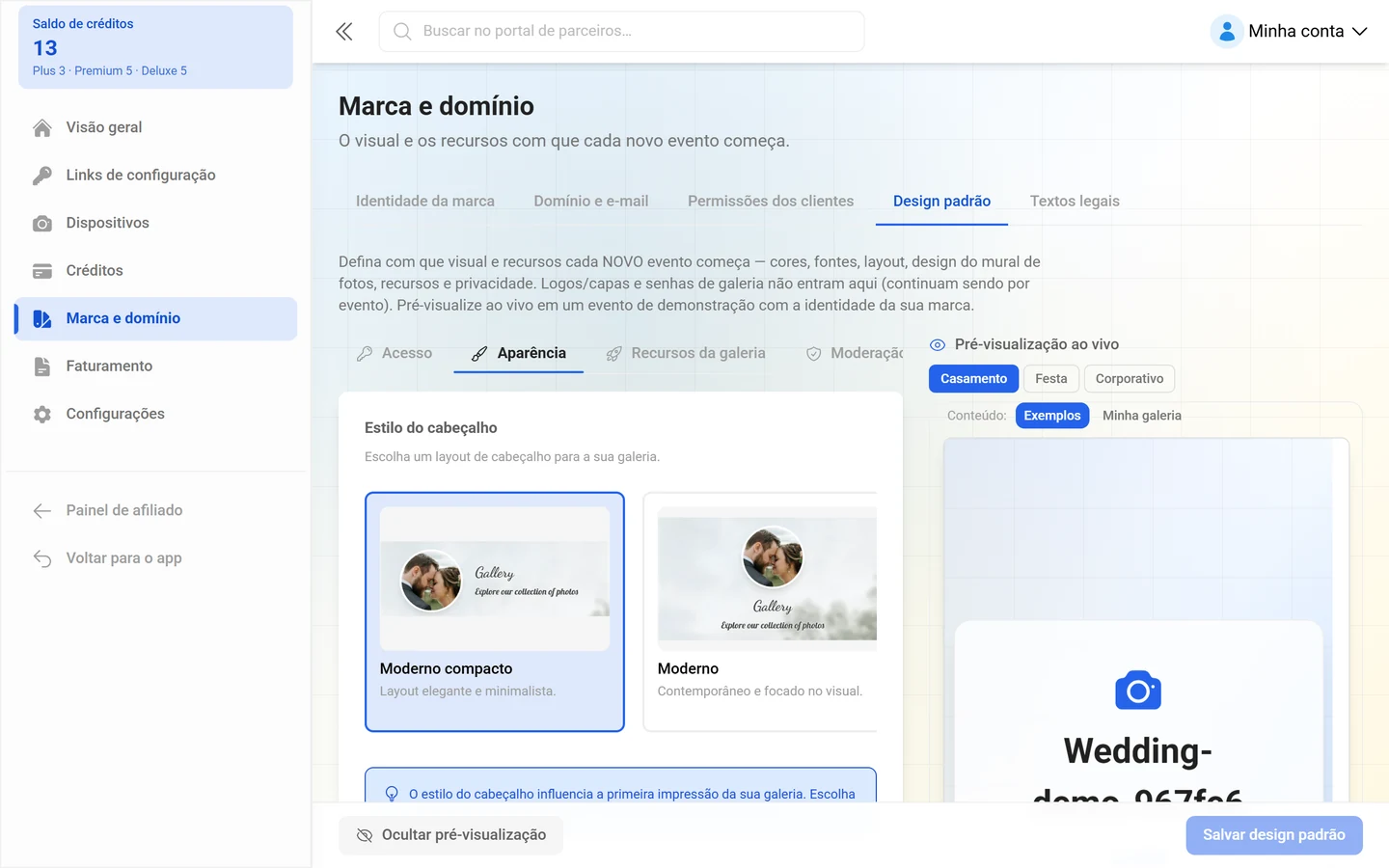This screenshot has height=868, width=1389.
Task: Switch to Permissões dos clientes tab
Action: pyautogui.click(x=771, y=202)
